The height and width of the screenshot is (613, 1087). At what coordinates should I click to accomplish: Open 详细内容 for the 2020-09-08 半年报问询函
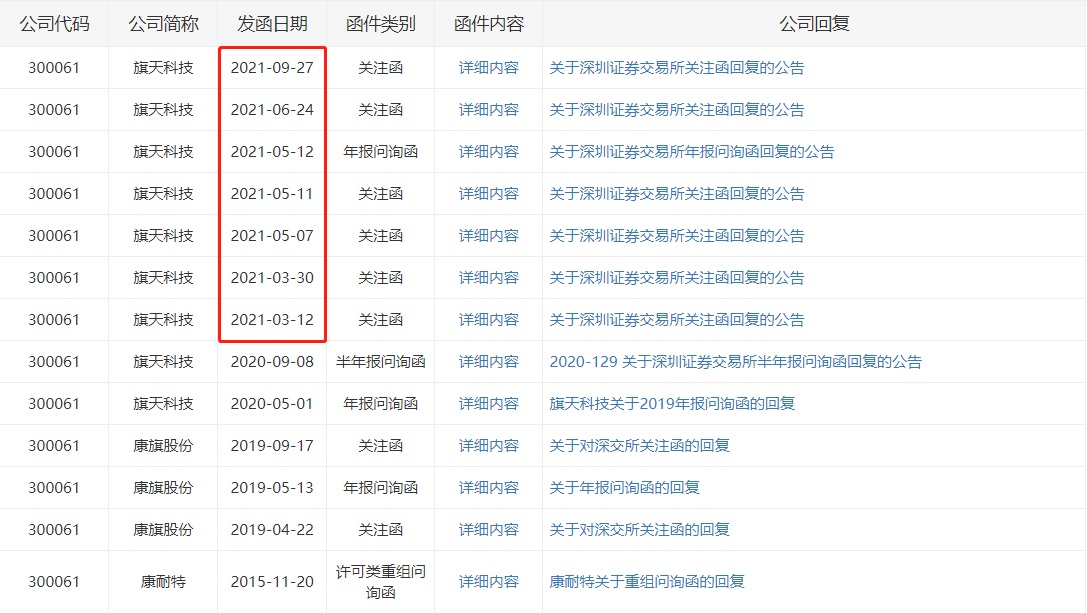coord(487,361)
